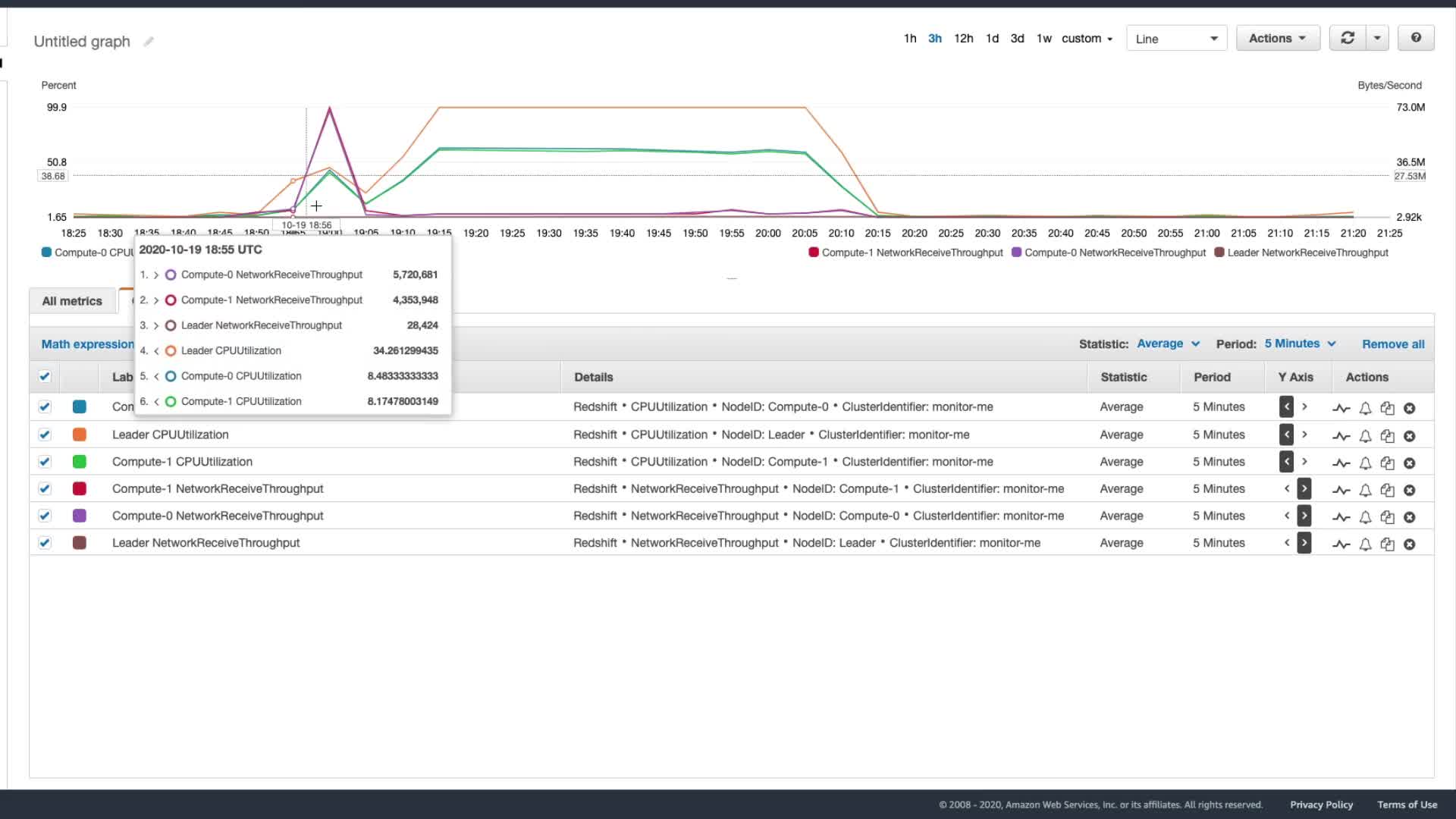Click the graph title edit pencil icon
The width and height of the screenshot is (1456, 819).
point(149,42)
